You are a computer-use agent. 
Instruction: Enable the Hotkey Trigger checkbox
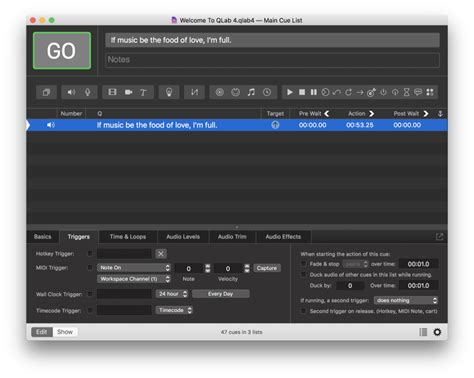click(x=90, y=254)
